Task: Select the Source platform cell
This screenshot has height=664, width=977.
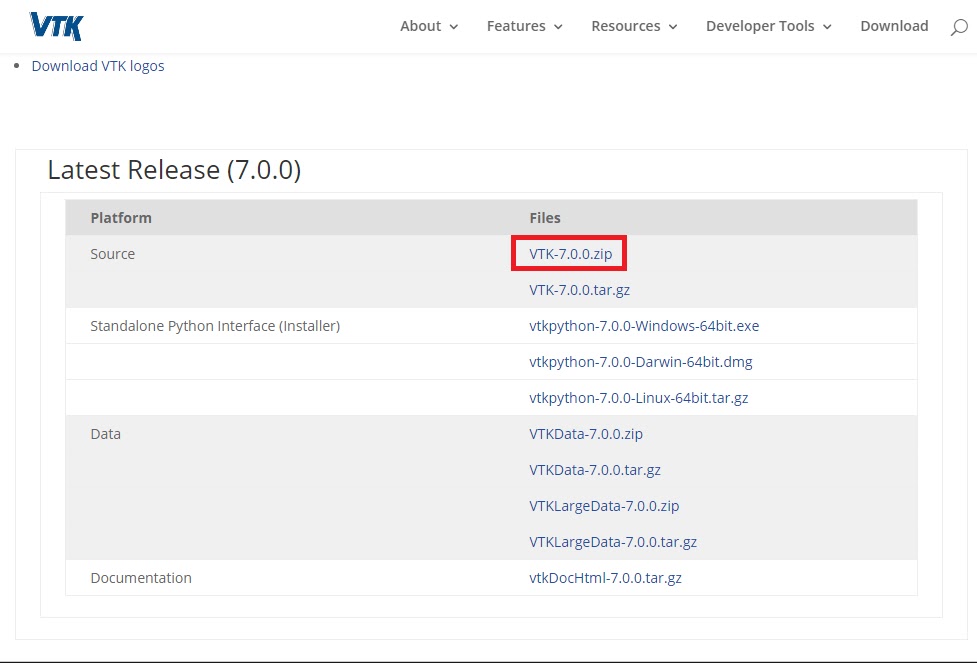Action: (x=113, y=254)
